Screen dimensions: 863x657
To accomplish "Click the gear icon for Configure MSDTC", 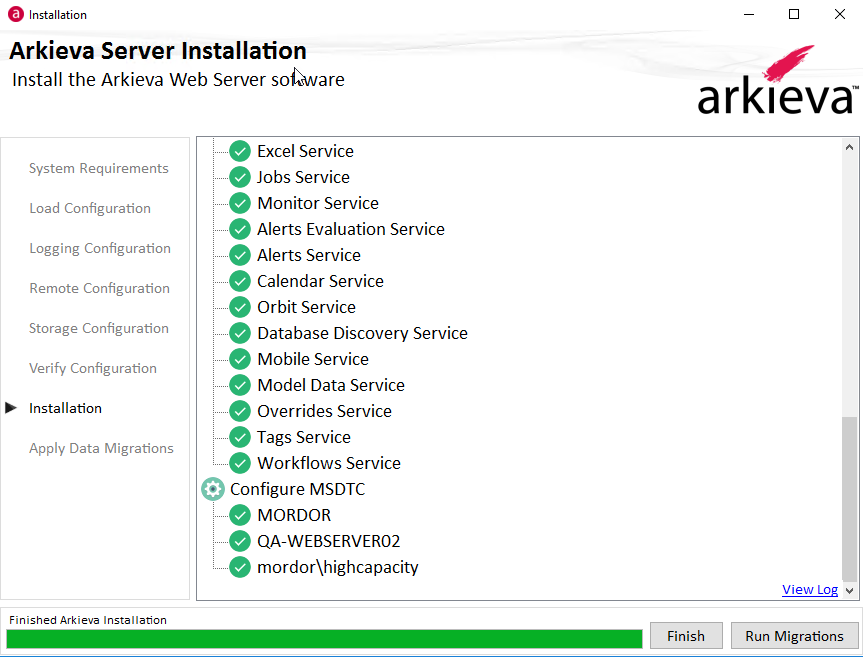I will tap(212, 489).
